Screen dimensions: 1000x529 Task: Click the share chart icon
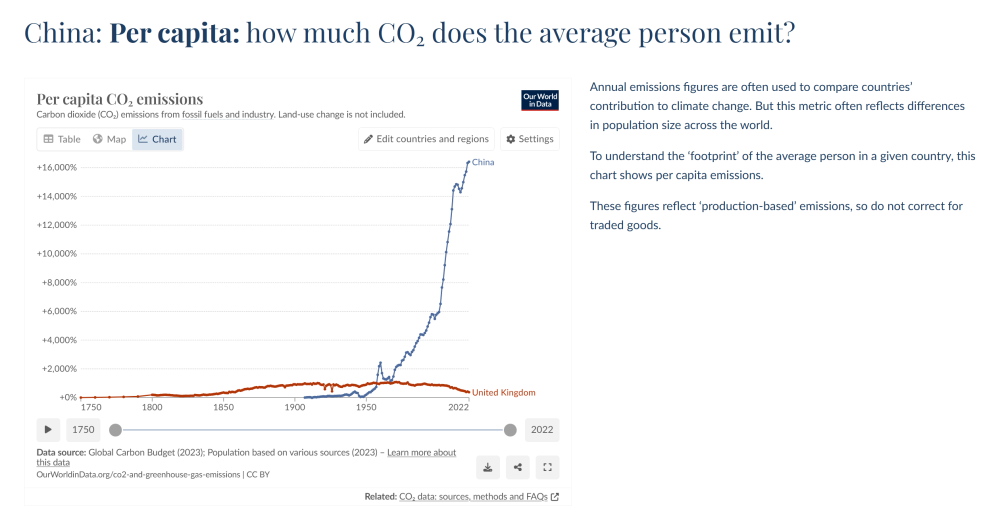[518, 467]
